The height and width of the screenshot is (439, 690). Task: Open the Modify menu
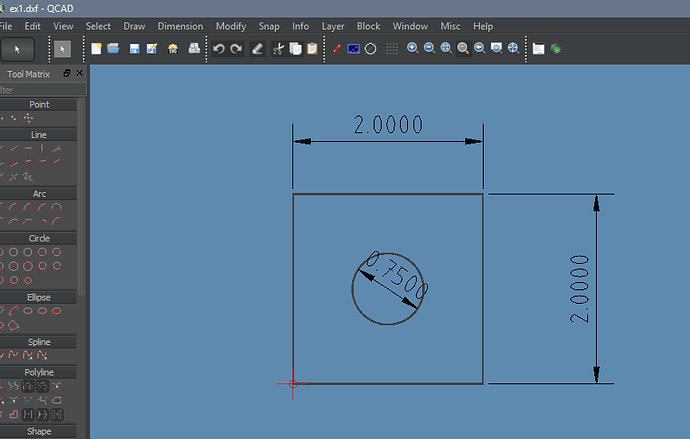click(x=231, y=26)
